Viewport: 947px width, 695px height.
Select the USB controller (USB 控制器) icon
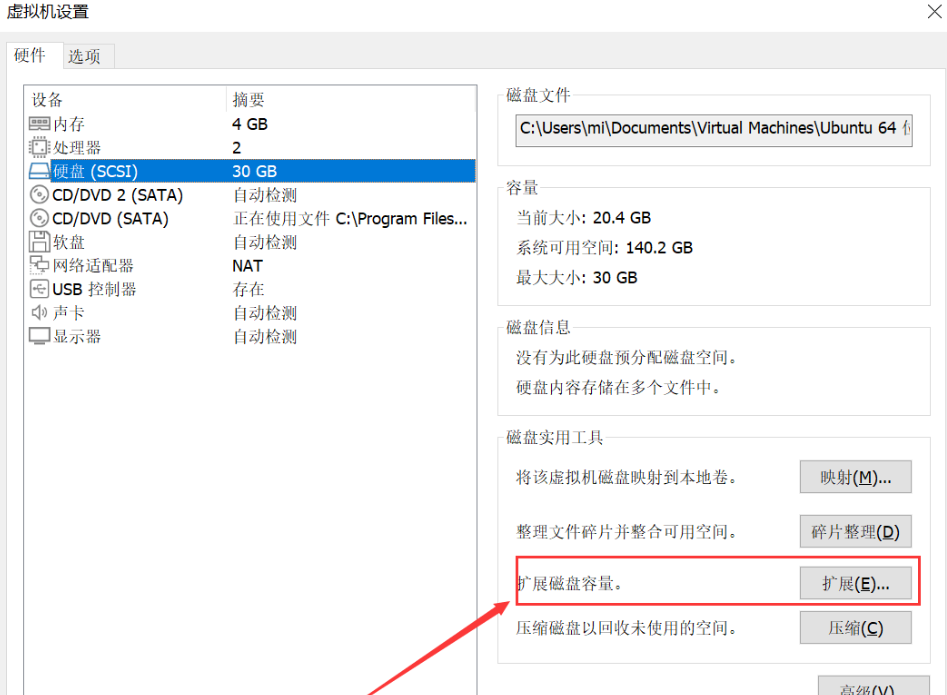(x=40, y=289)
